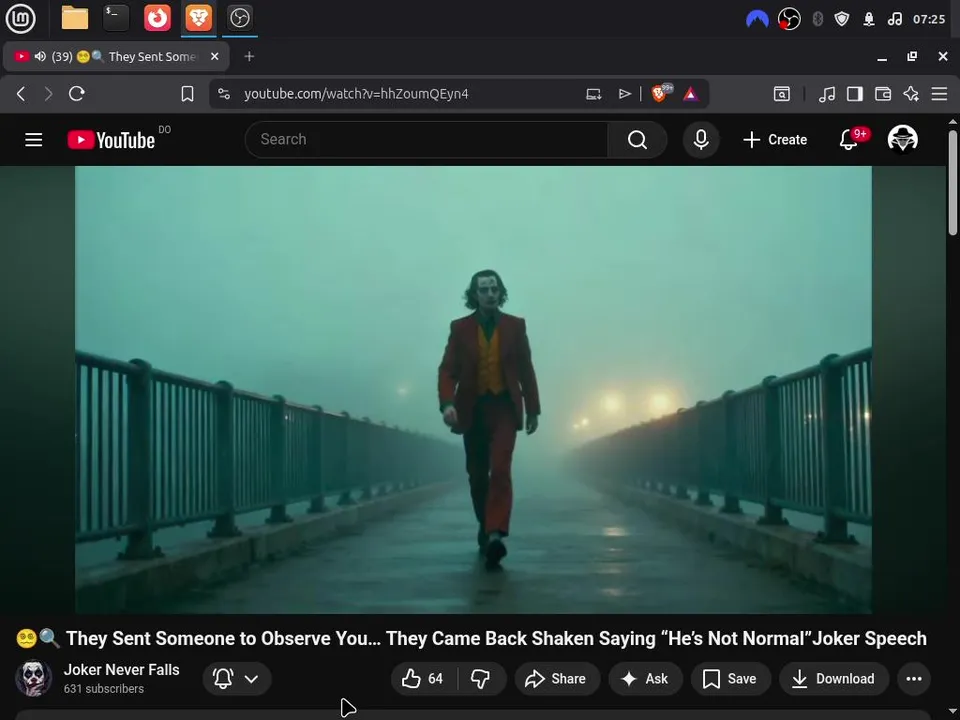Open the file manager folder icon
Image resolution: width=960 pixels, height=720 pixels.
tap(75, 18)
